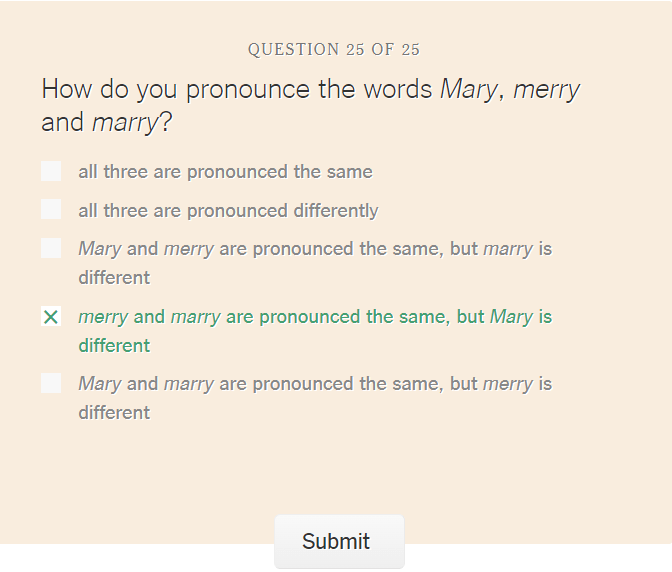The height and width of the screenshot is (572, 672).
Task: Click the italic word "marry?" in the question heading
Action: point(132,123)
